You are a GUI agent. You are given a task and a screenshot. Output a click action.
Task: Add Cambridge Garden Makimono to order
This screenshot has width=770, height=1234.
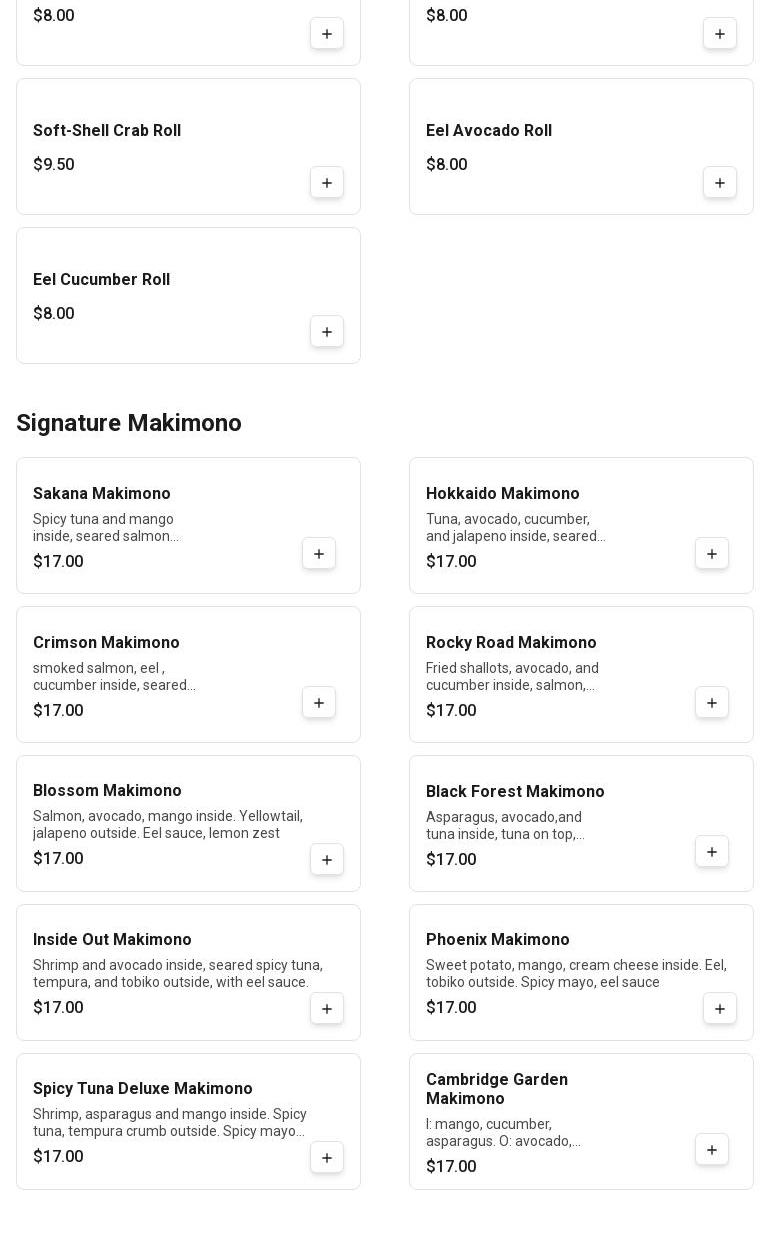tap(712, 1150)
